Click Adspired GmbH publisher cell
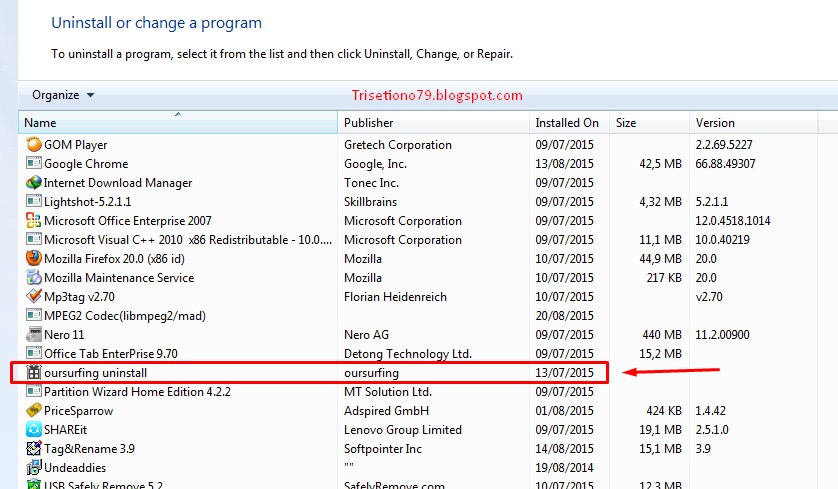The height and width of the screenshot is (489, 838). point(386,411)
